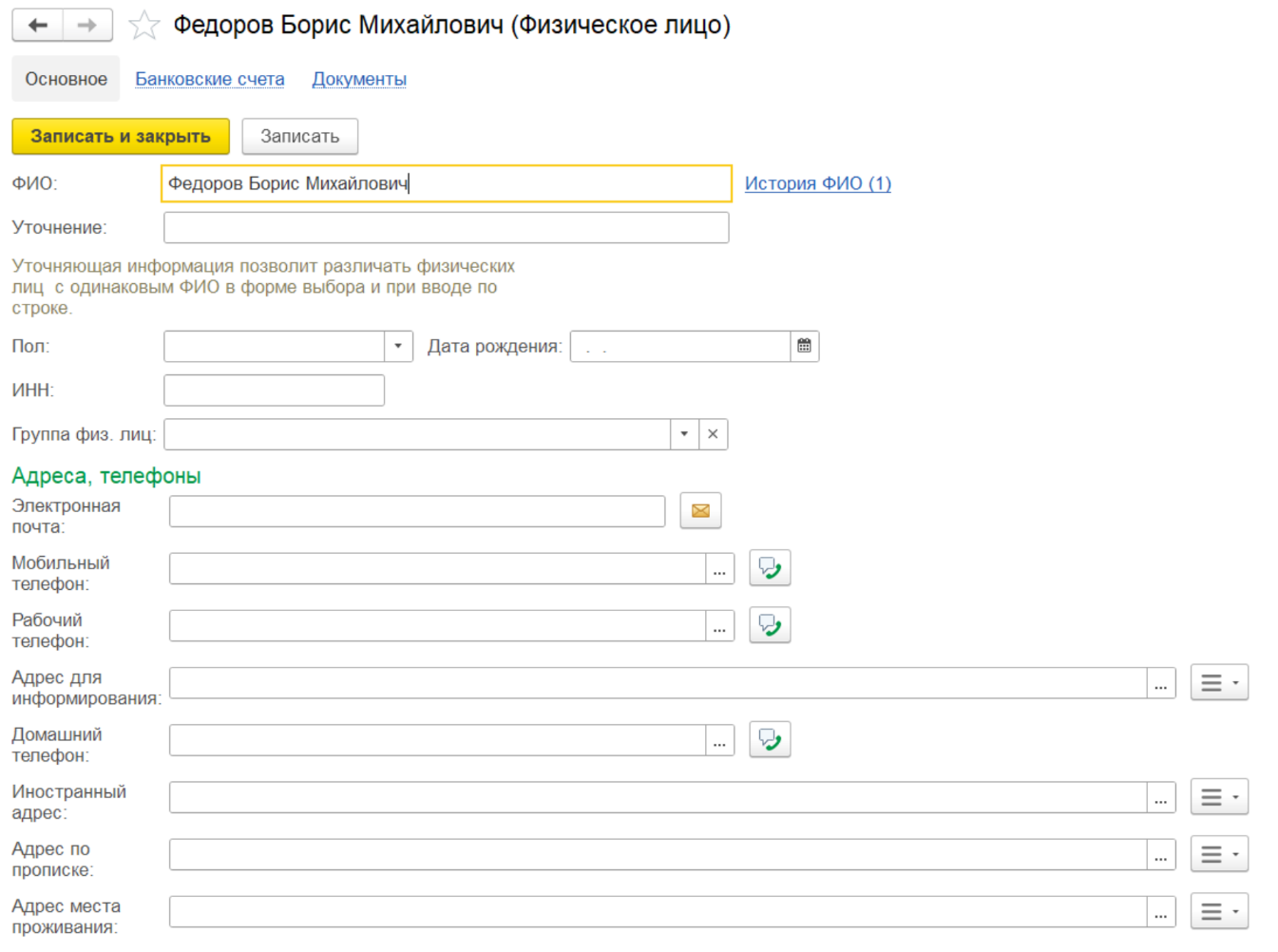1278x952 pixels.
Task: Call the work phone via phone icon
Action: pos(770,625)
